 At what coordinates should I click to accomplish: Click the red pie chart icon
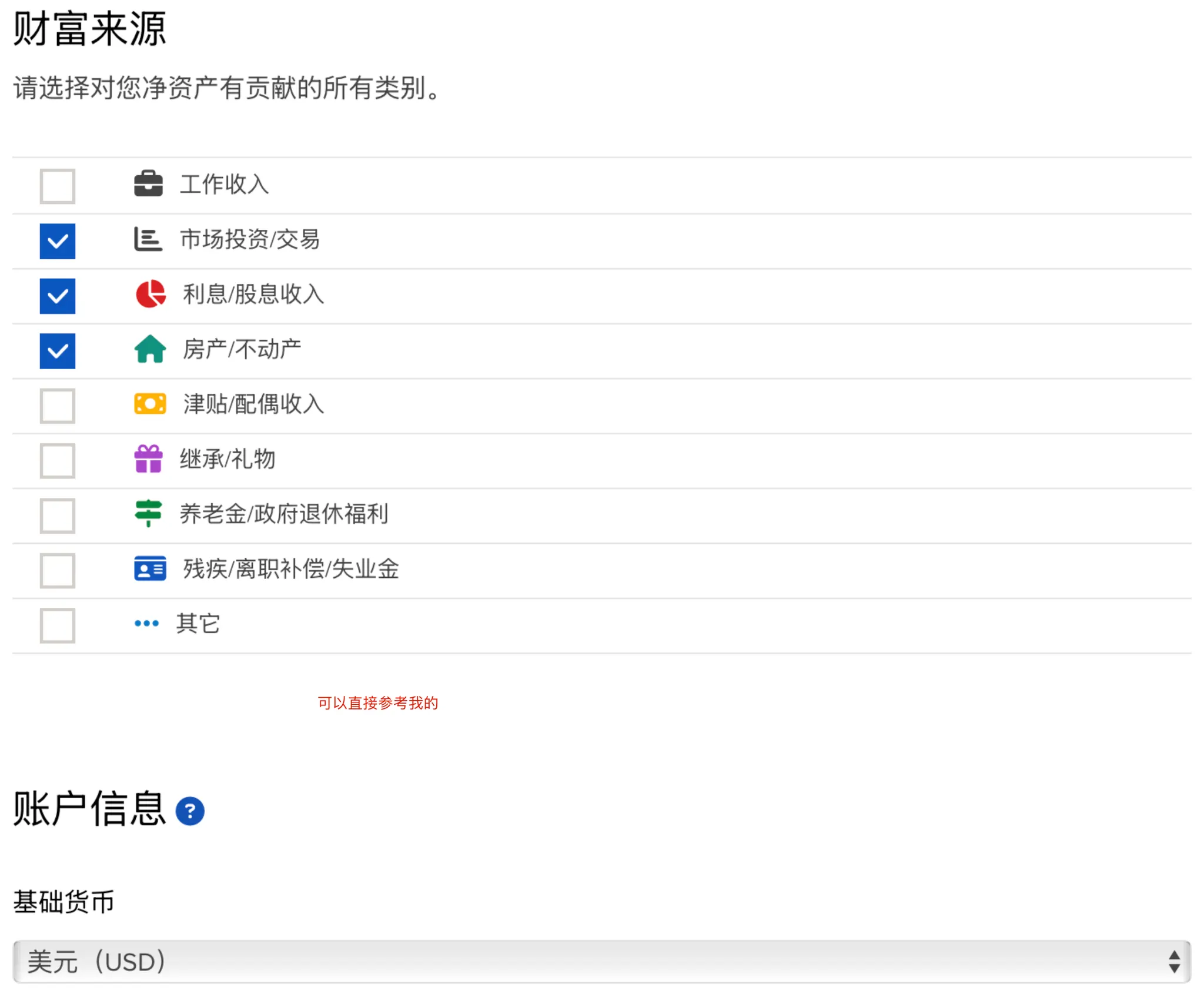(150, 294)
